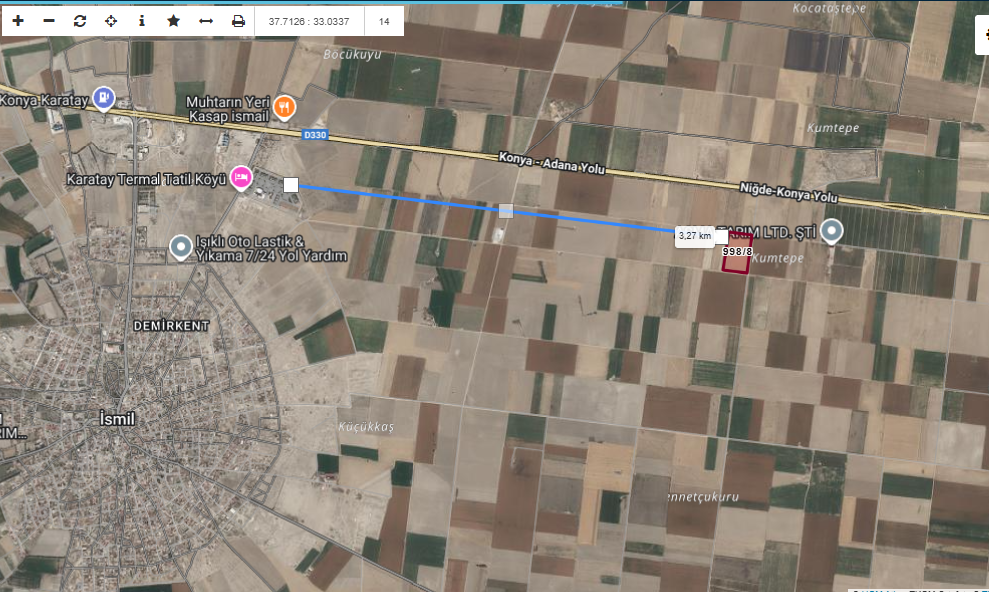Click the gray midpoint handle on blue line
989x592 pixels.
click(x=506, y=211)
